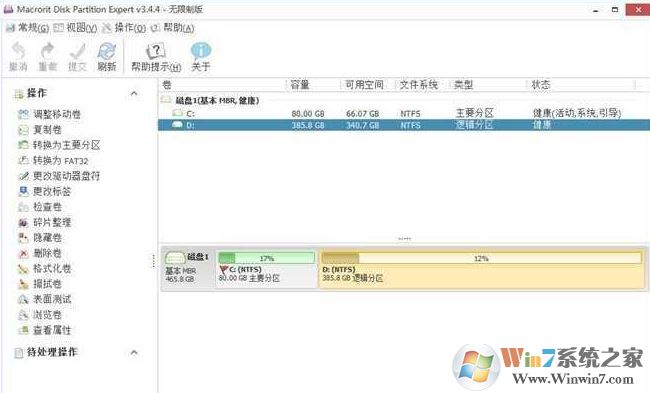Image resolution: width=650 pixels, height=393 pixels.
Task: Select 调整移动卷 operation in sidebar
Action: [50, 114]
